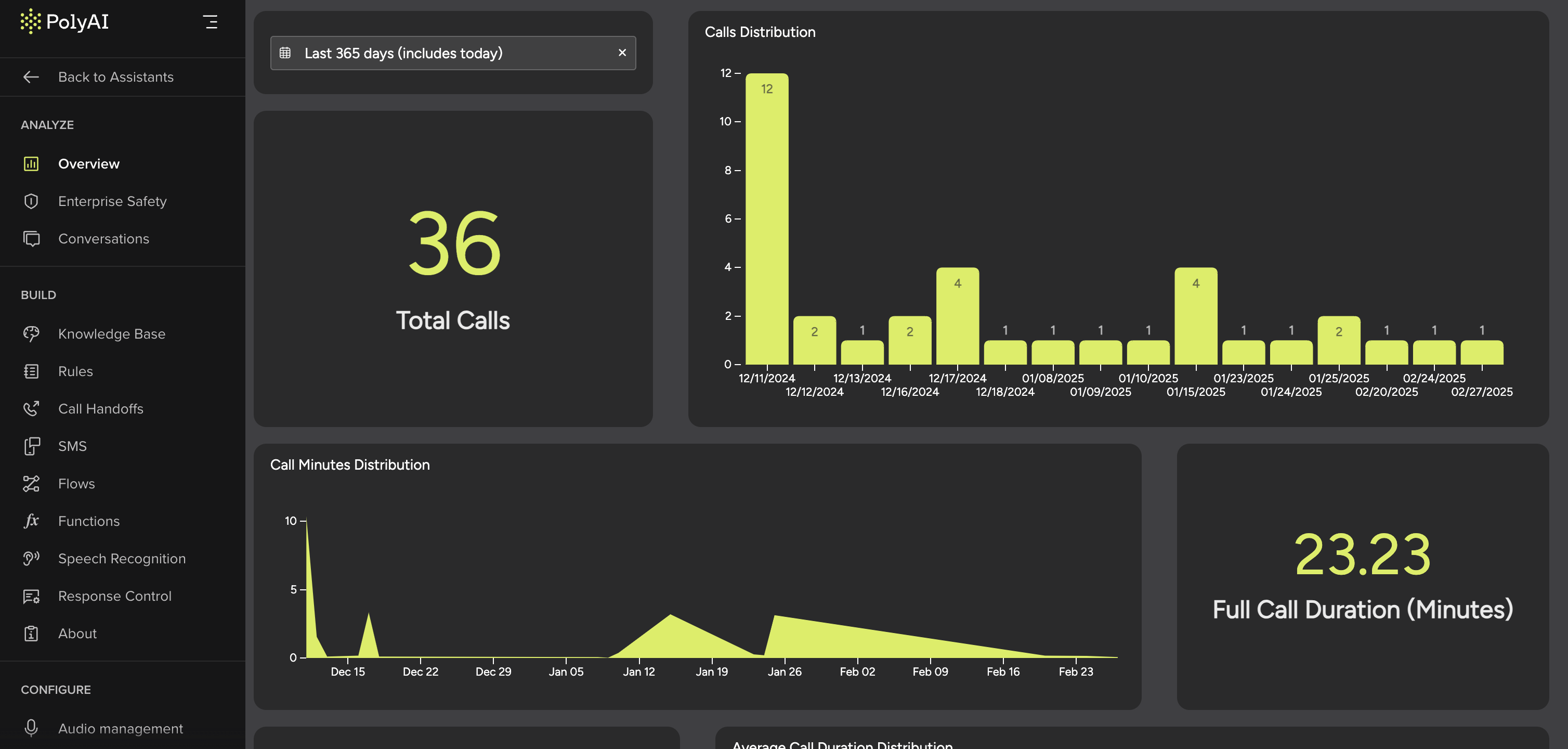
Task: Open the Rules page
Action: coord(75,371)
